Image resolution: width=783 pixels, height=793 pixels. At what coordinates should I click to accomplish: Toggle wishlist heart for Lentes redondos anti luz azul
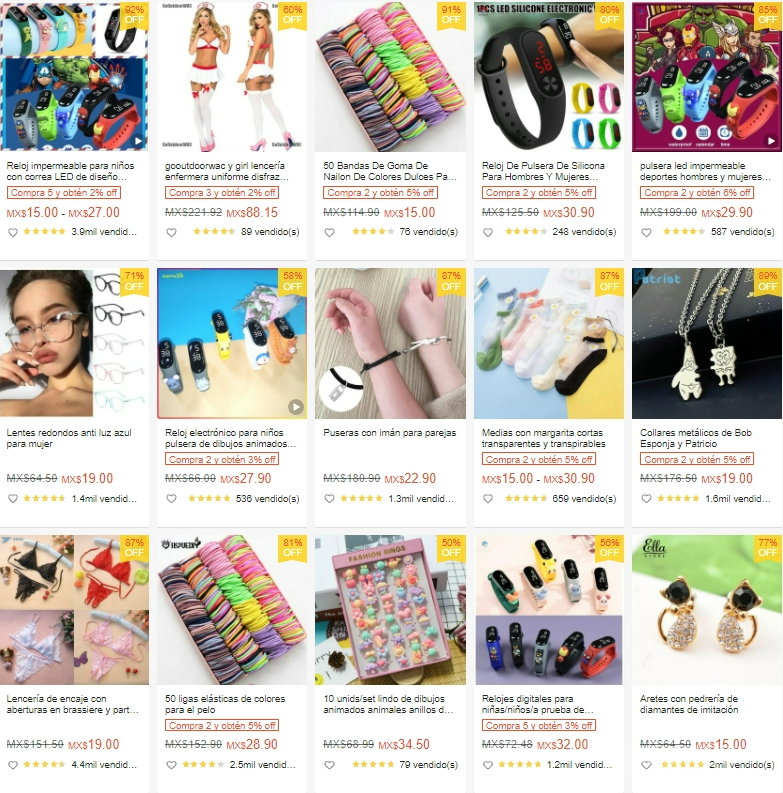pyautogui.click(x=13, y=499)
